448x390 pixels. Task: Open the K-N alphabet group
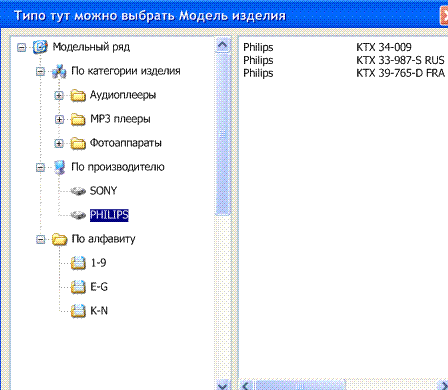pyautogui.click(x=99, y=311)
